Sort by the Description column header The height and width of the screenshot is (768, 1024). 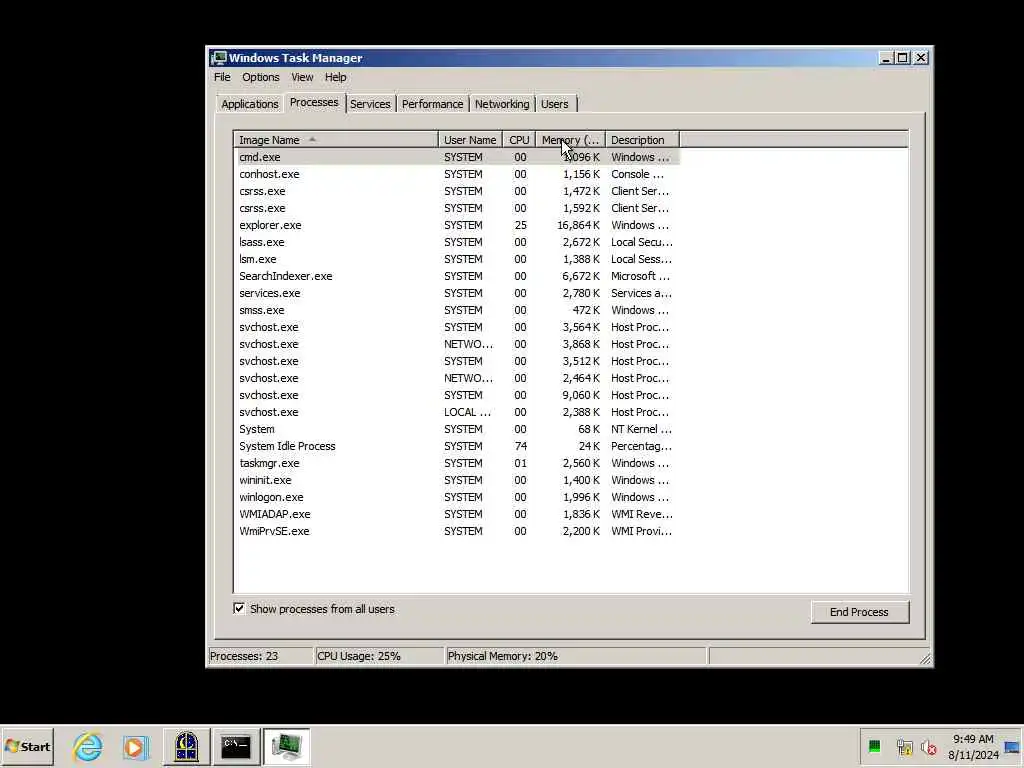pyautogui.click(x=642, y=140)
